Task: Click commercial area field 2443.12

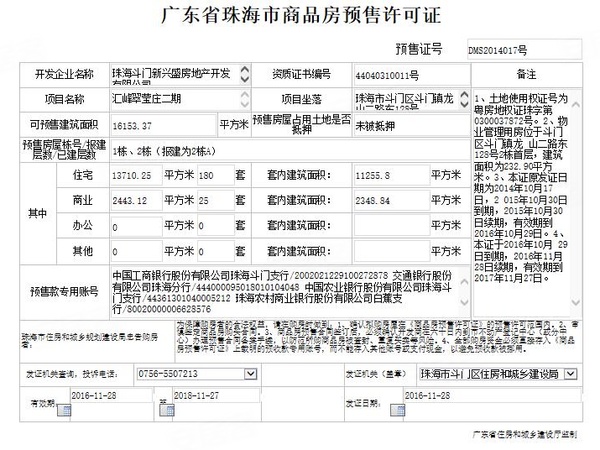Action: click(x=136, y=200)
